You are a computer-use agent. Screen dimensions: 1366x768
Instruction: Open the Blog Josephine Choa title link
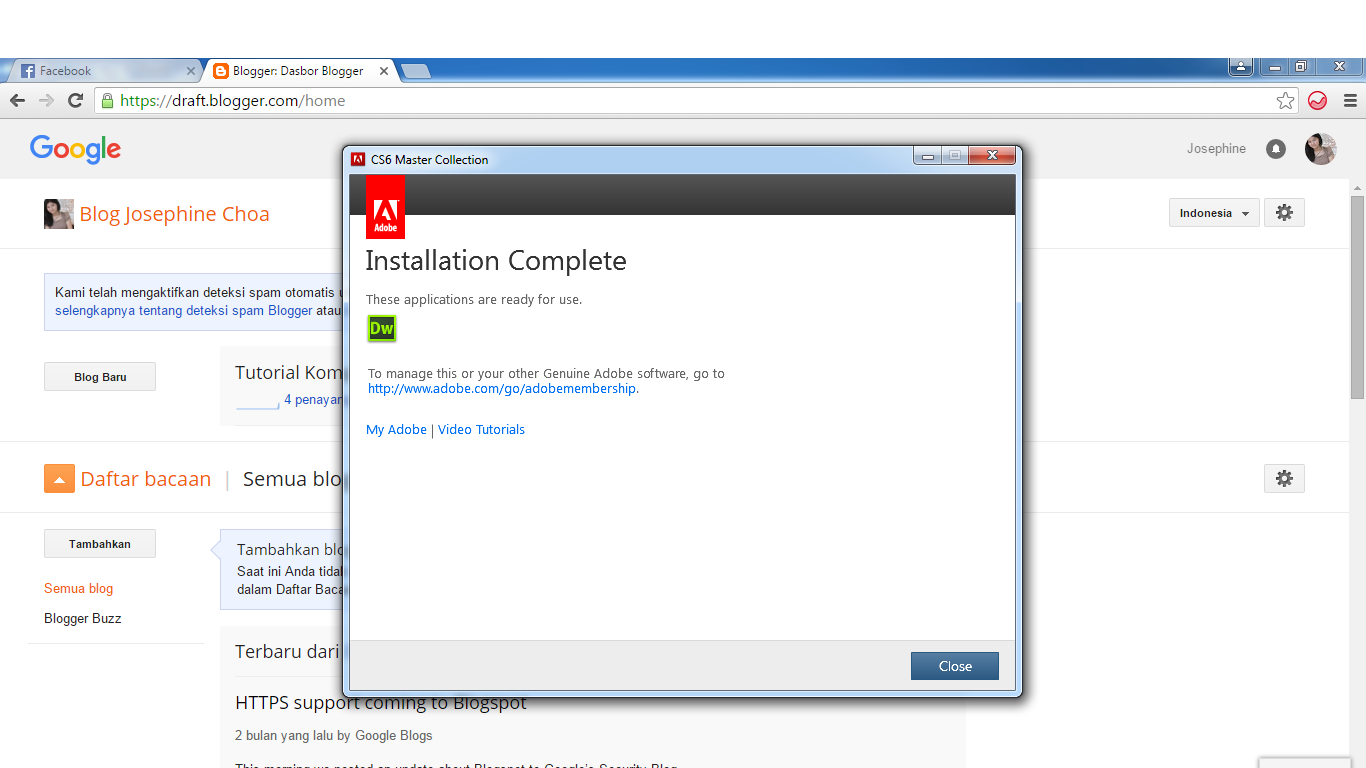[174, 214]
